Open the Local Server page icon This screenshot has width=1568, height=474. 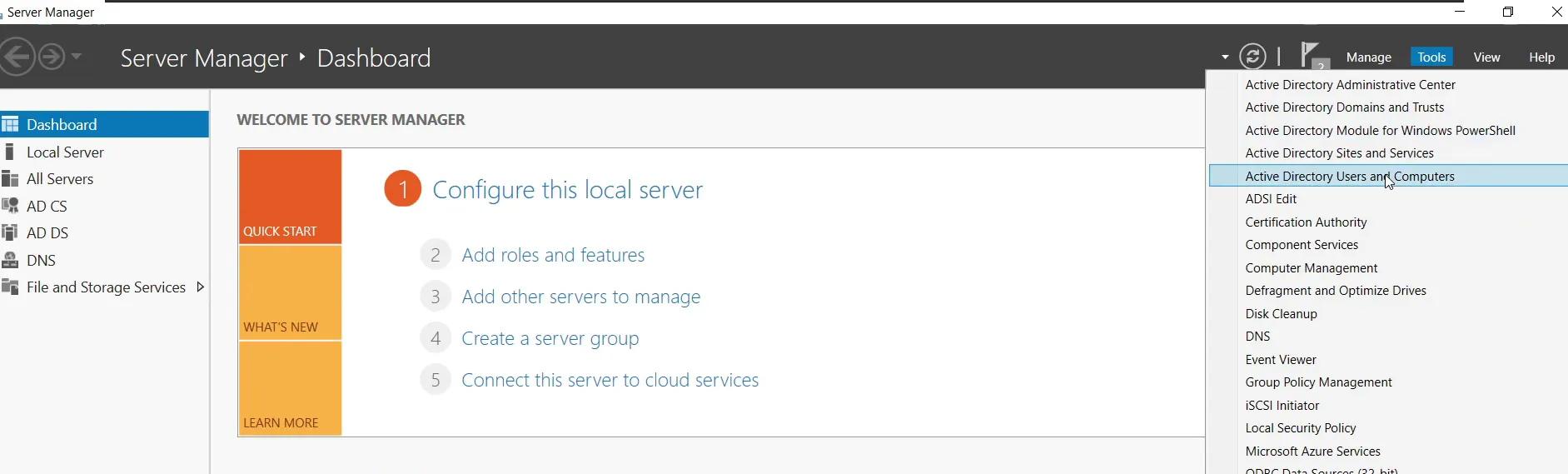pos(10,152)
